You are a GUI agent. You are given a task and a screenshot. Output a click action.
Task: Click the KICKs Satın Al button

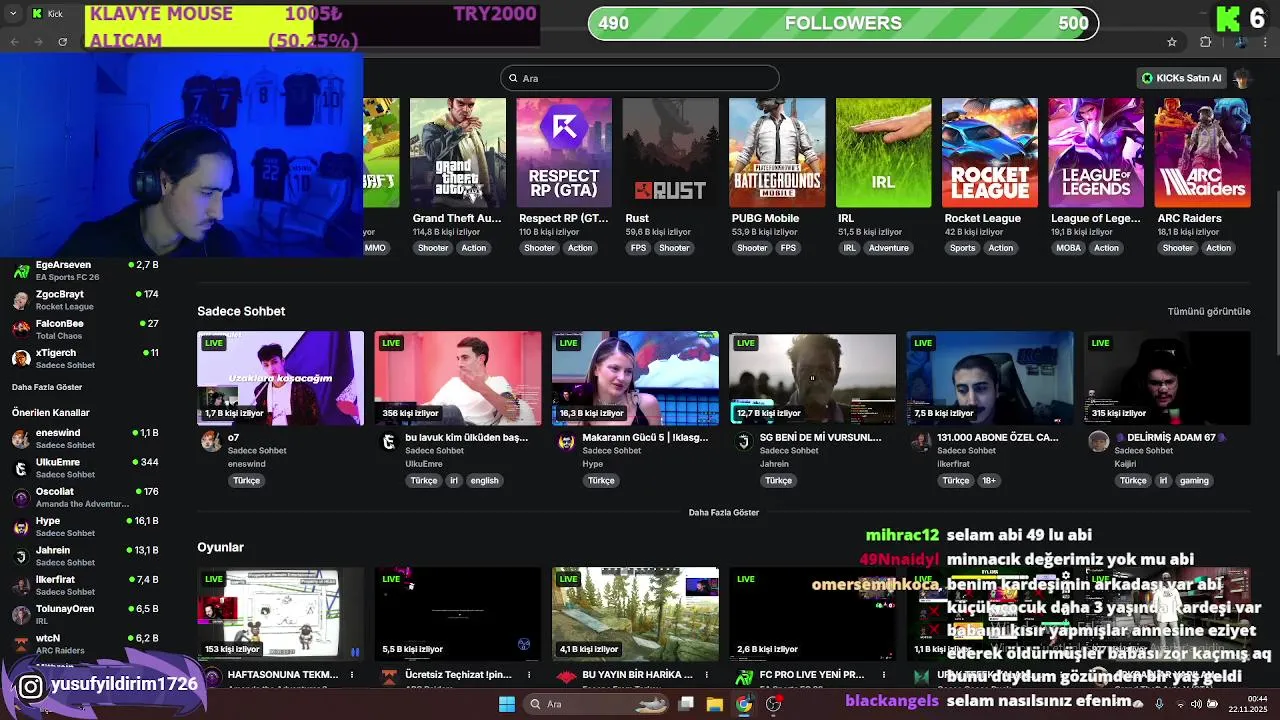coord(1182,78)
